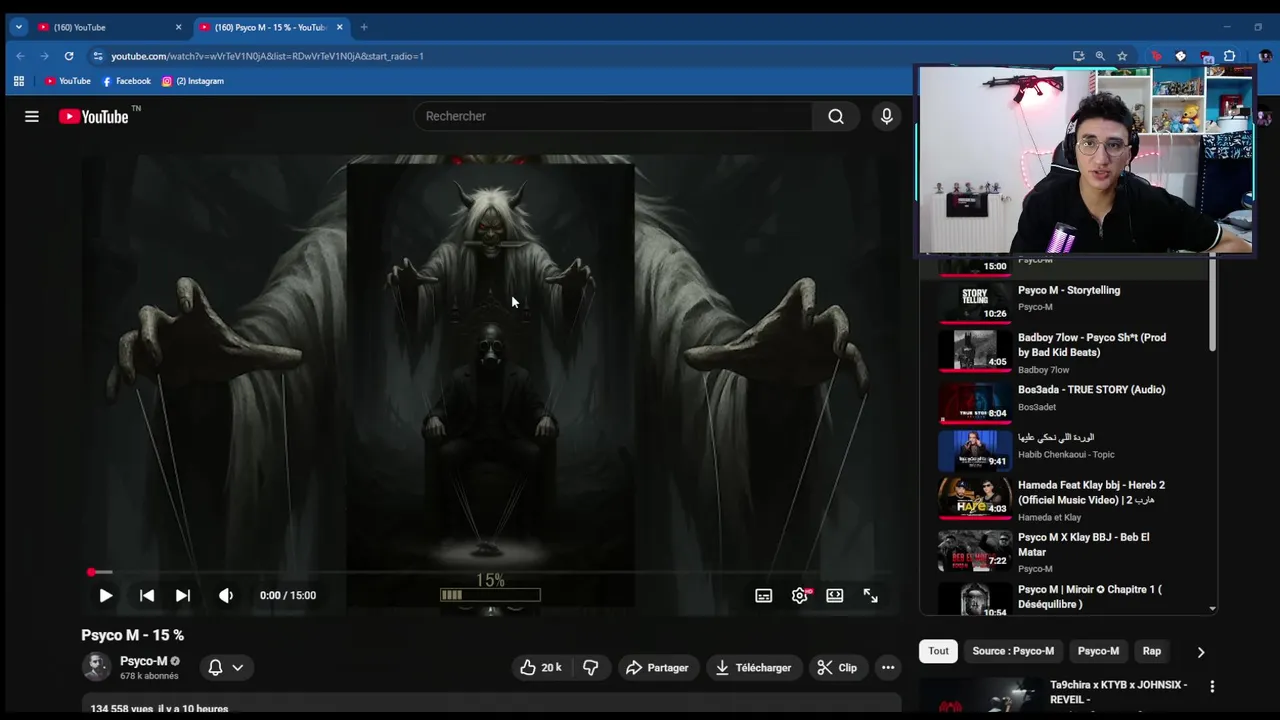This screenshot has height=720, width=1280.
Task: Open more actions ellipsis under the video
Action: pos(888,667)
